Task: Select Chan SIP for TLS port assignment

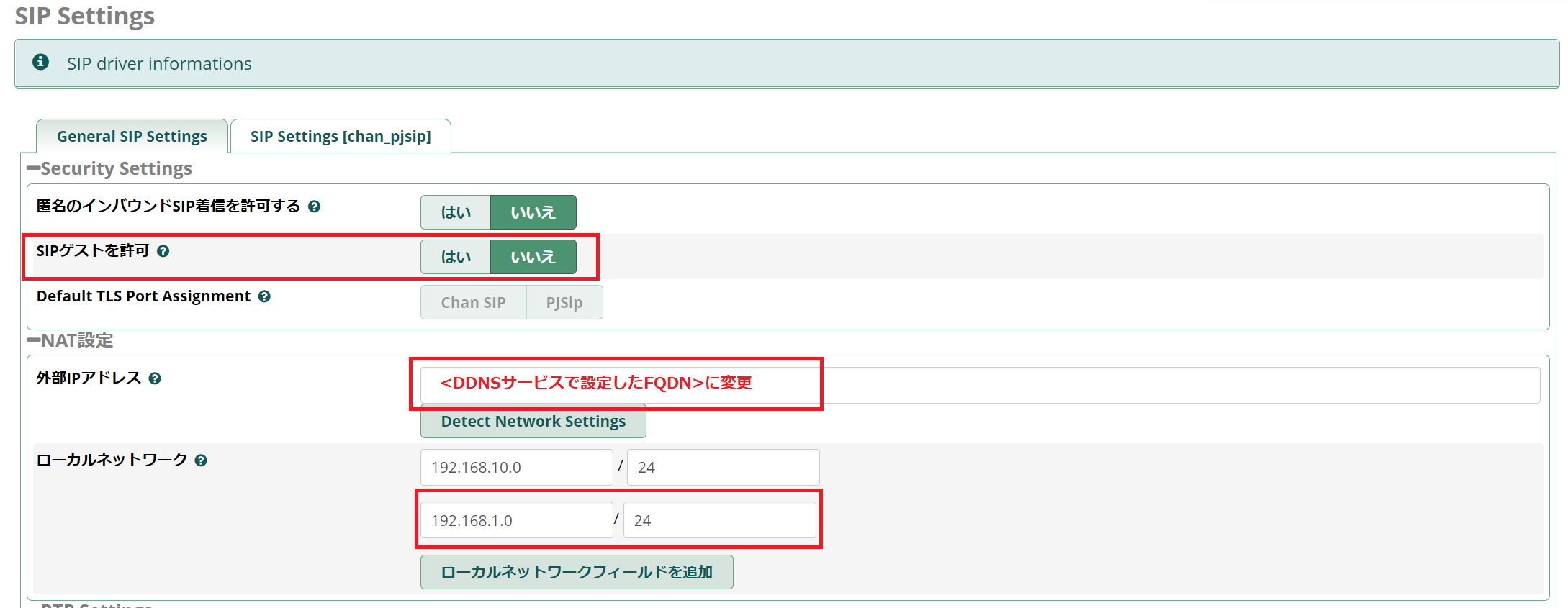Action: tap(473, 302)
